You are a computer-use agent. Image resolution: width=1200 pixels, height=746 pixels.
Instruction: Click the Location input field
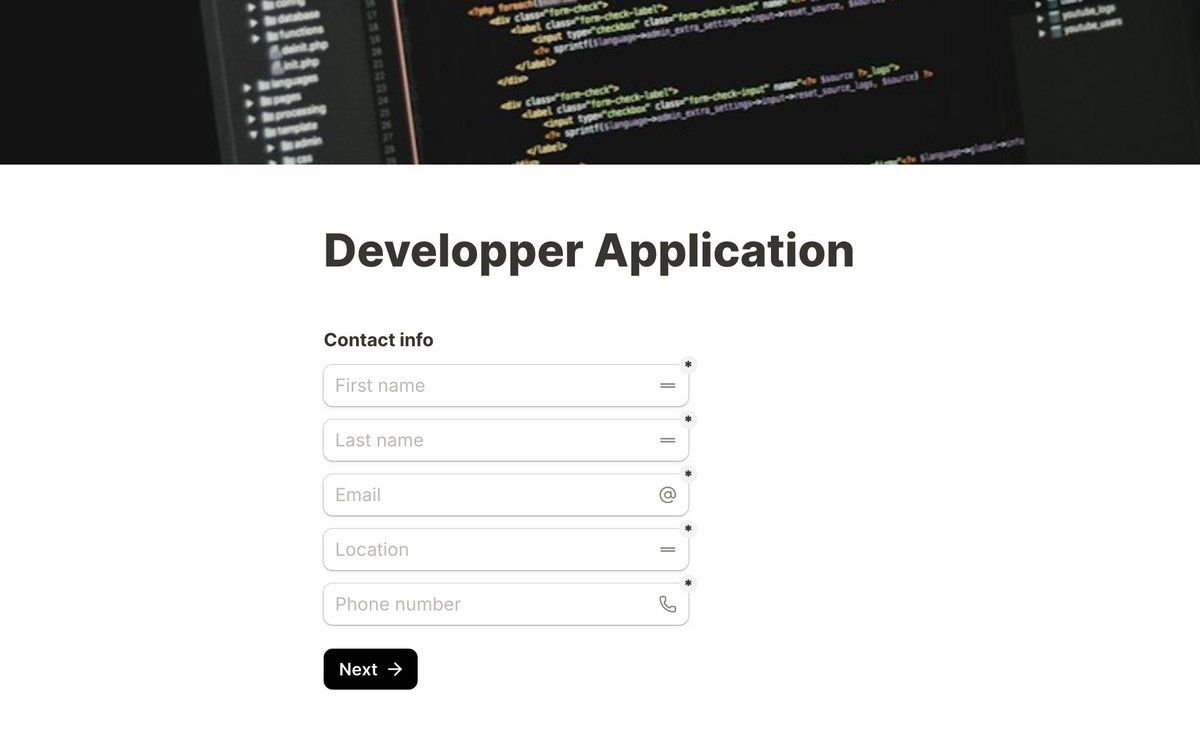[506, 549]
